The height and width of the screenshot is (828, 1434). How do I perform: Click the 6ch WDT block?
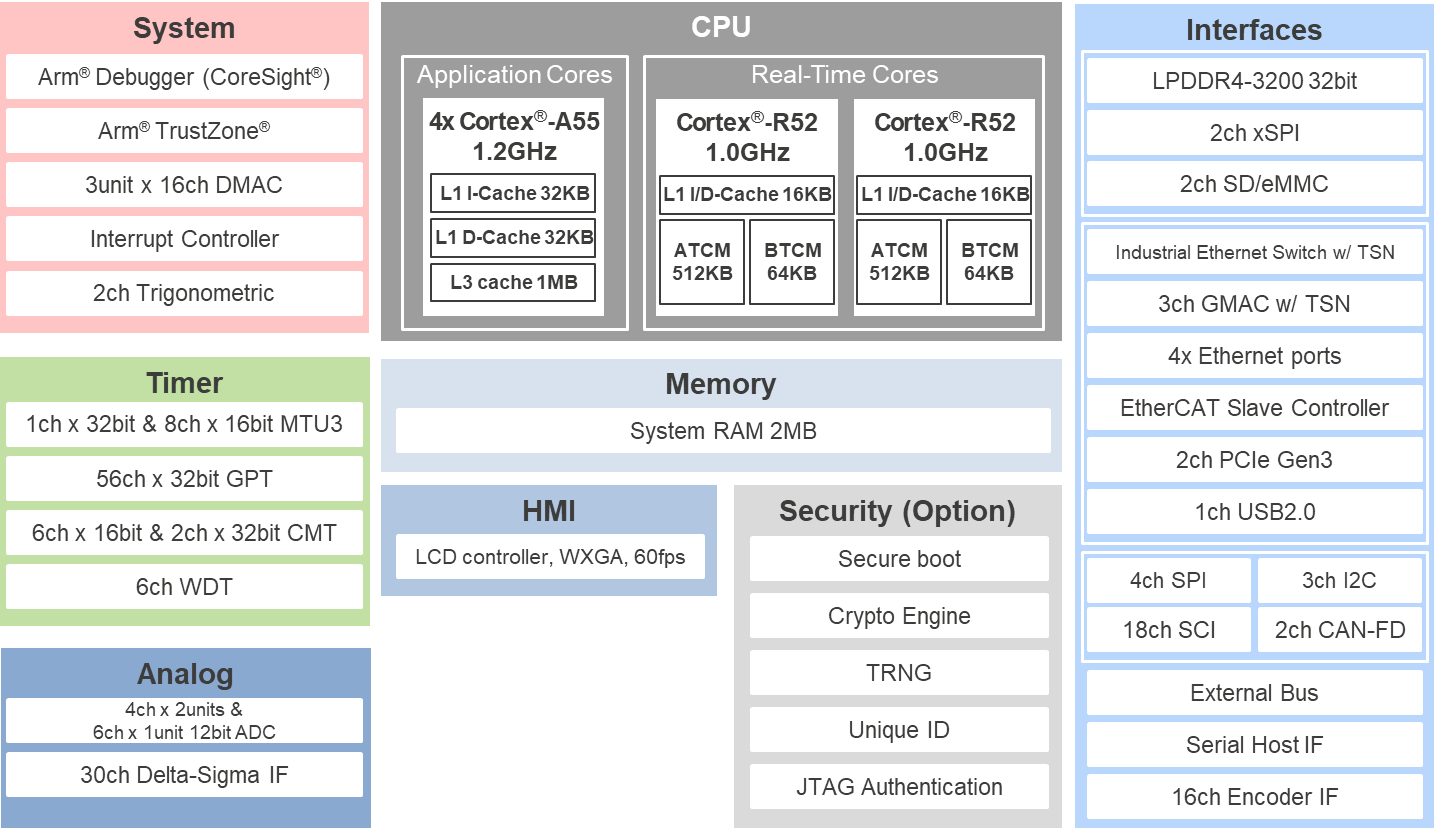point(184,587)
